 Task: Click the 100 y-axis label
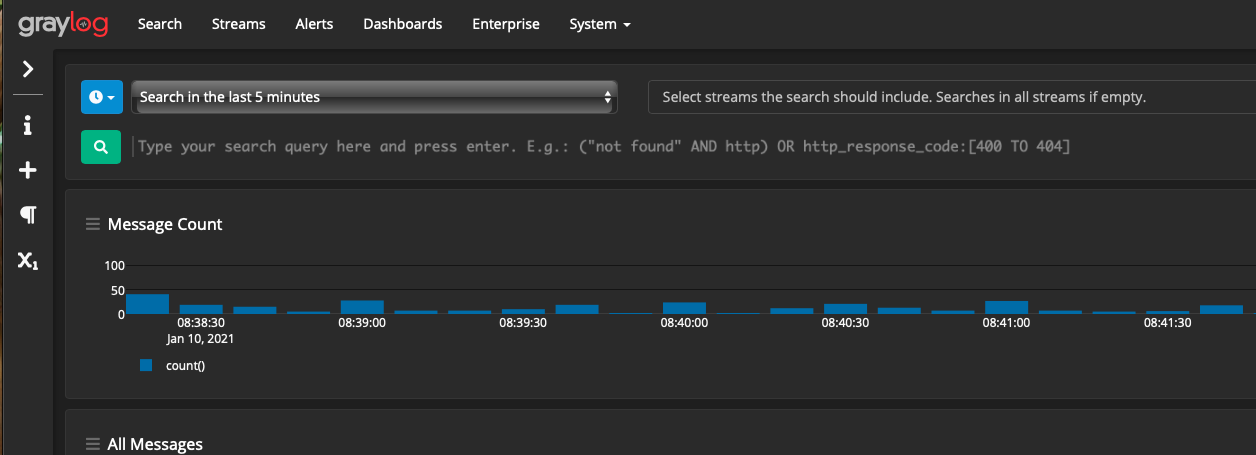point(114,266)
